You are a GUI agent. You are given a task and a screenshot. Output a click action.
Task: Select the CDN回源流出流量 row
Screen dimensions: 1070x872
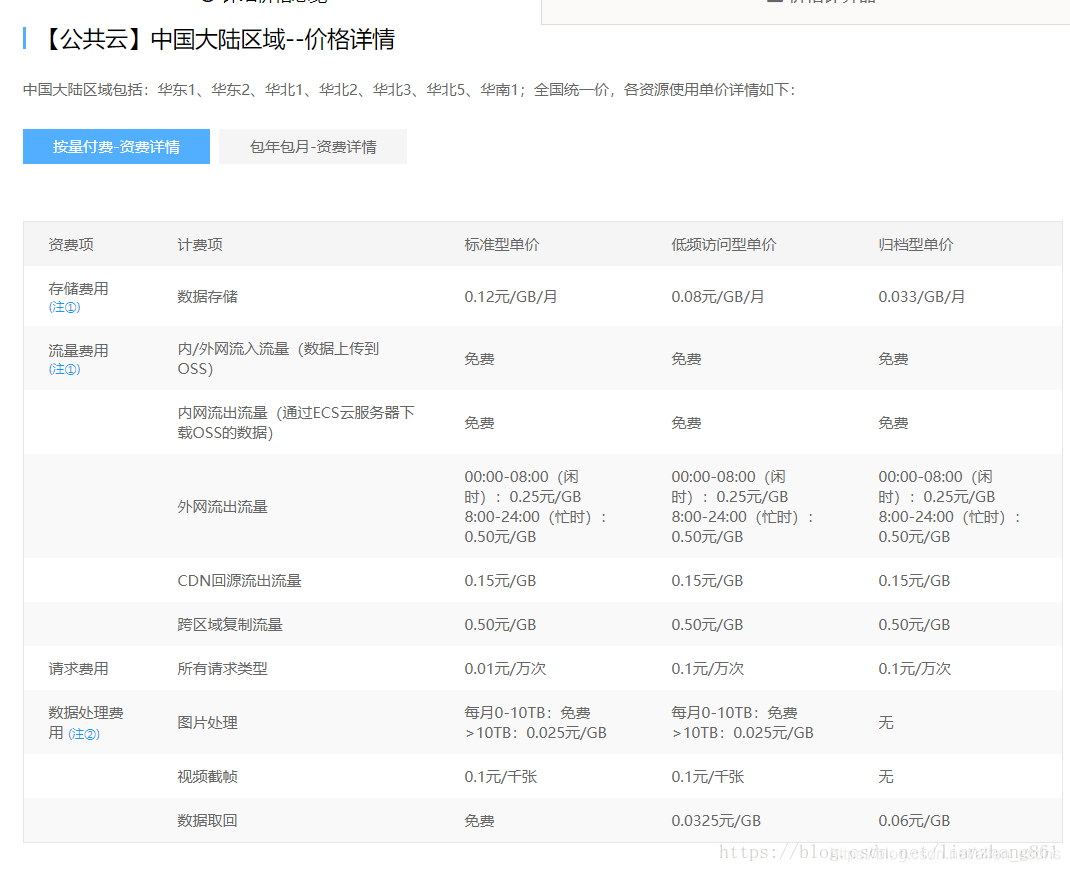pos(239,580)
